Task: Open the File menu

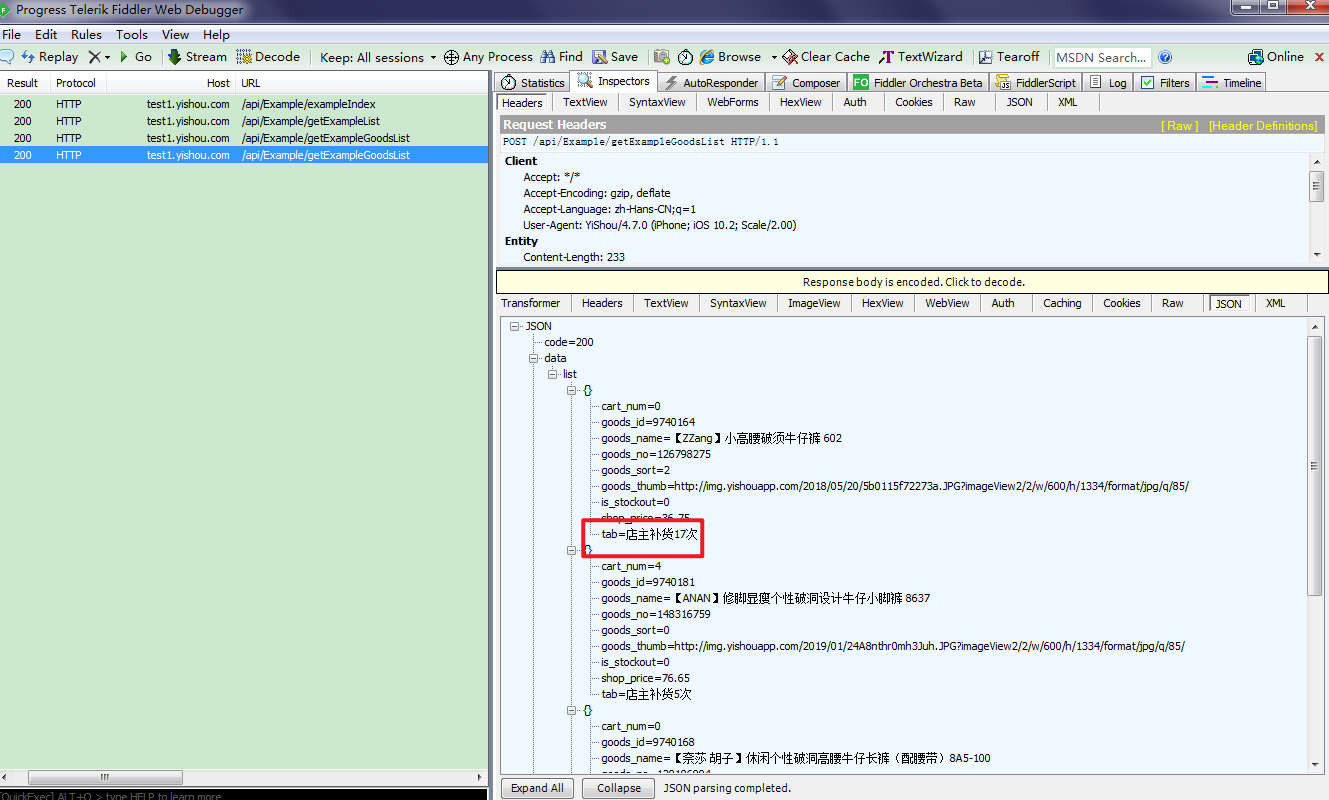Action: [11, 35]
